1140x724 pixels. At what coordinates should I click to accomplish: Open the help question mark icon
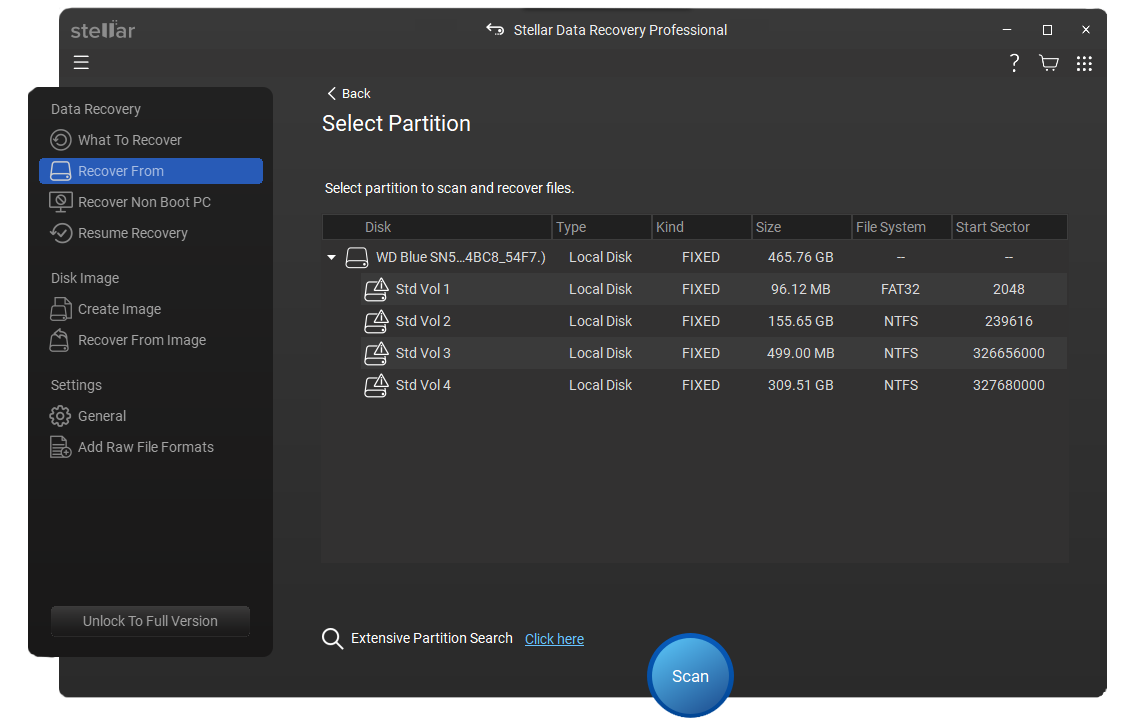click(x=1014, y=63)
